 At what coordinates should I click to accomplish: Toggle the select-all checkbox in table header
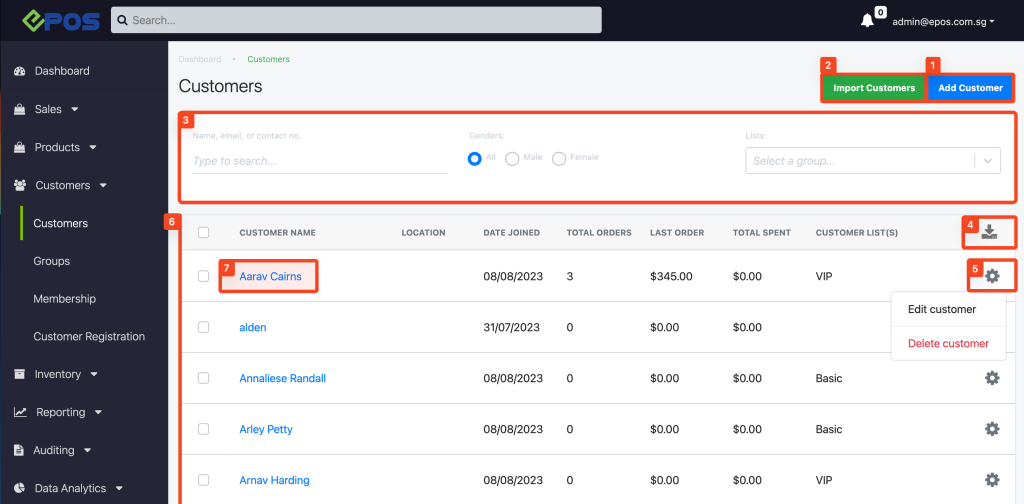pyautogui.click(x=203, y=232)
